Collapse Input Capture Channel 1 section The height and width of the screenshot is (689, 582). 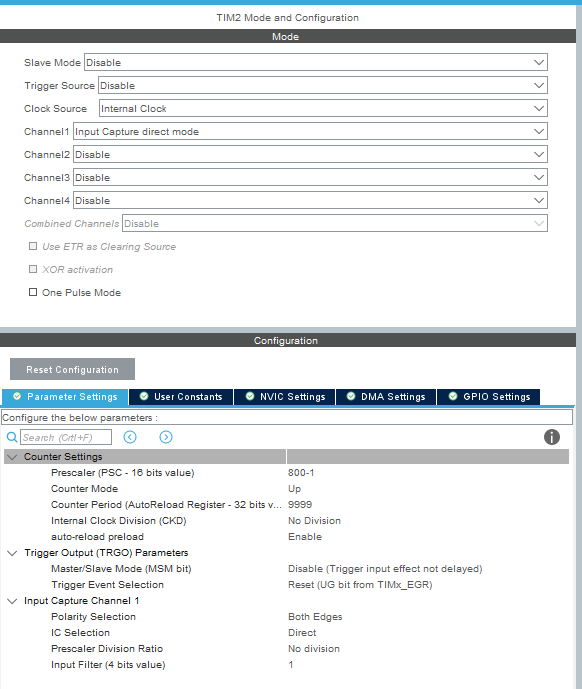[12, 601]
